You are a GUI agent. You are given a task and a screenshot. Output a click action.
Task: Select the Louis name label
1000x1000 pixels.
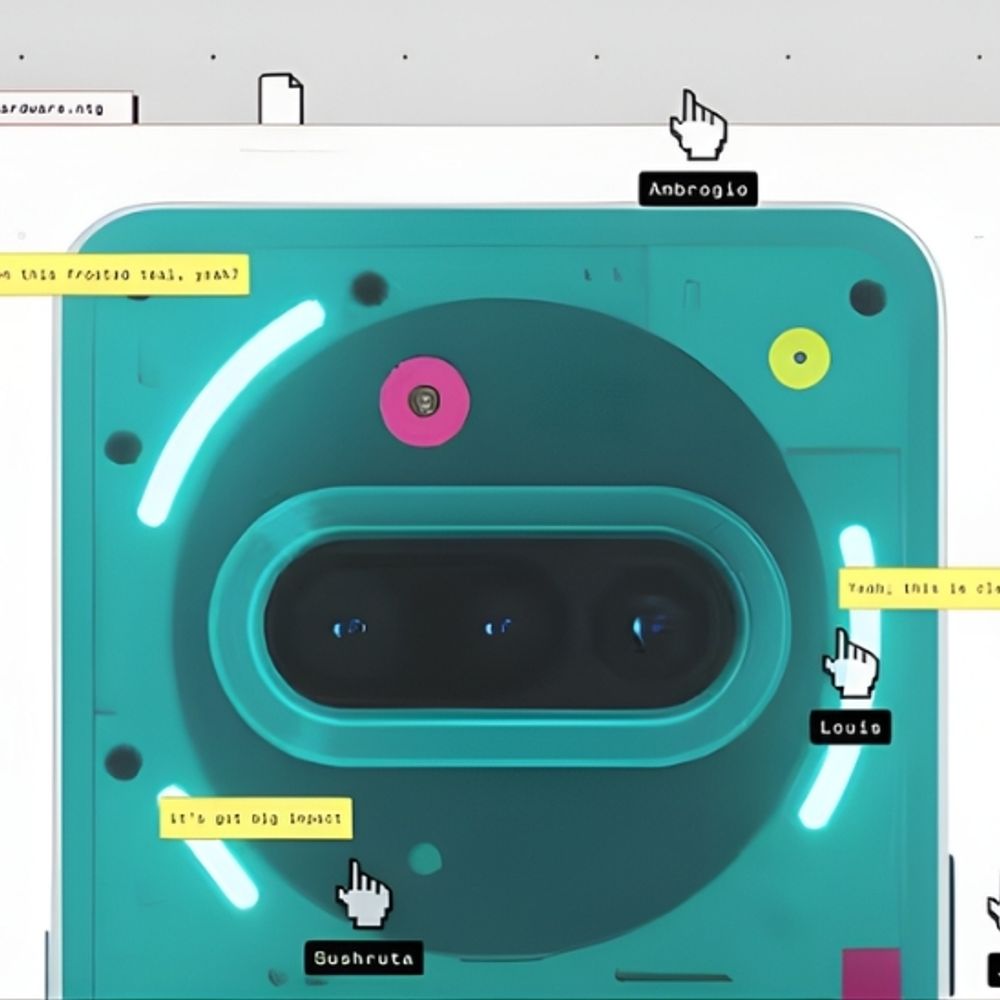[x=850, y=727]
